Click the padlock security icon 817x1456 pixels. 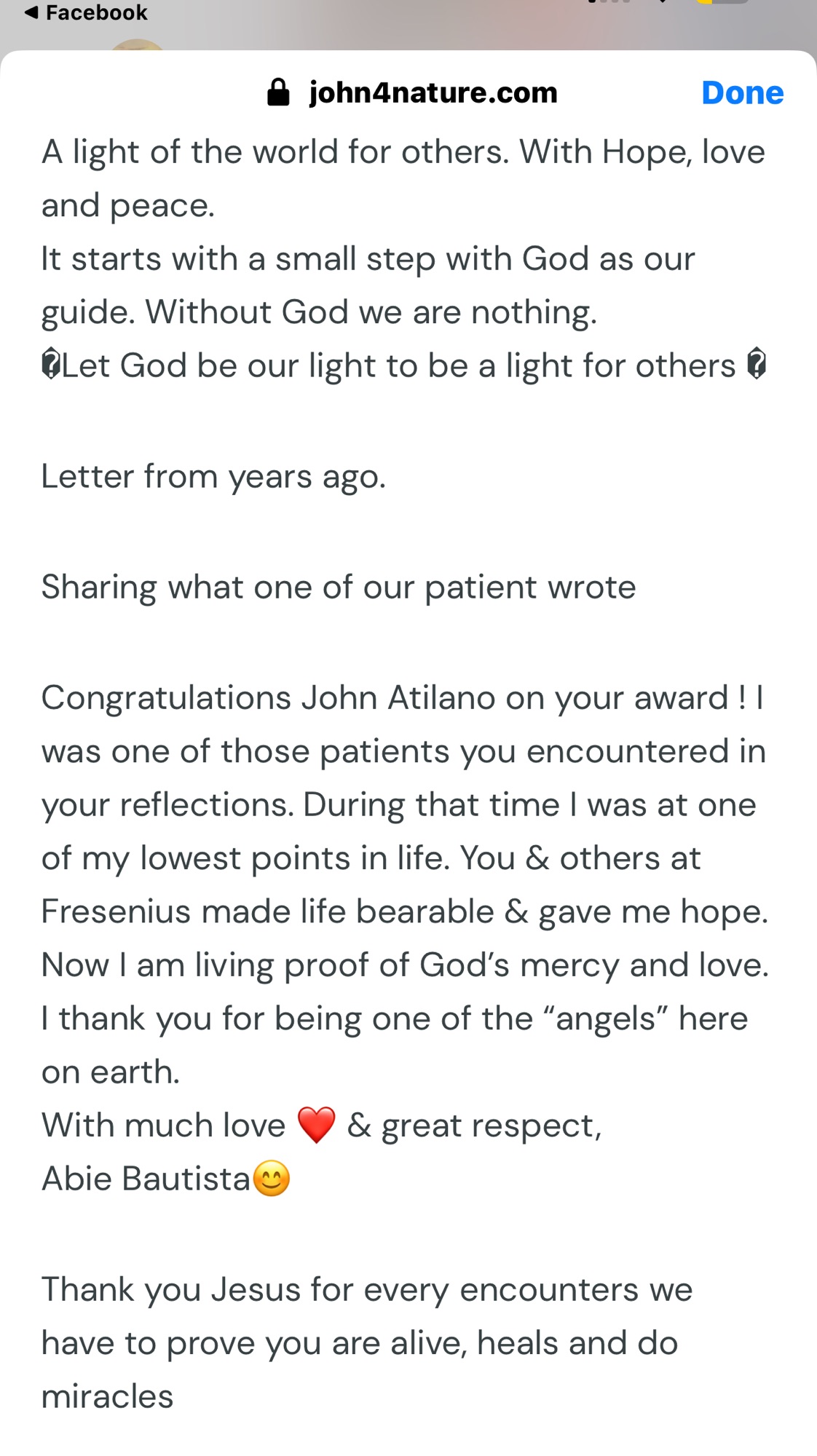pyautogui.click(x=278, y=93)
